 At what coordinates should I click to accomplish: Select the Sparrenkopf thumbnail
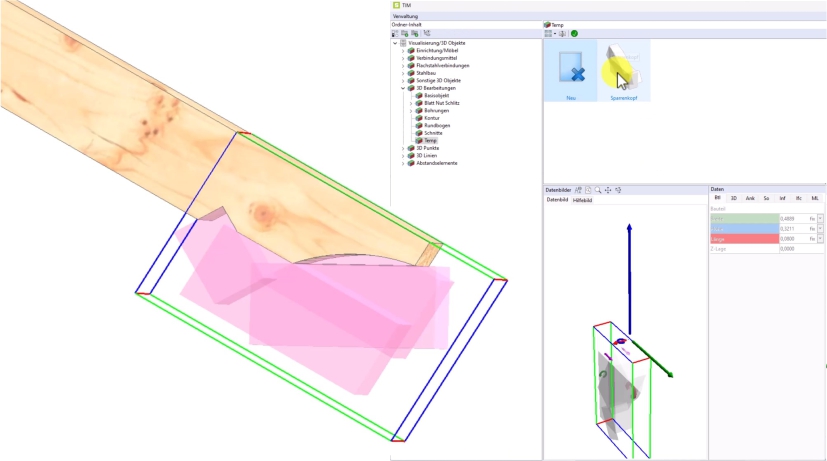[x=624, y=70]
